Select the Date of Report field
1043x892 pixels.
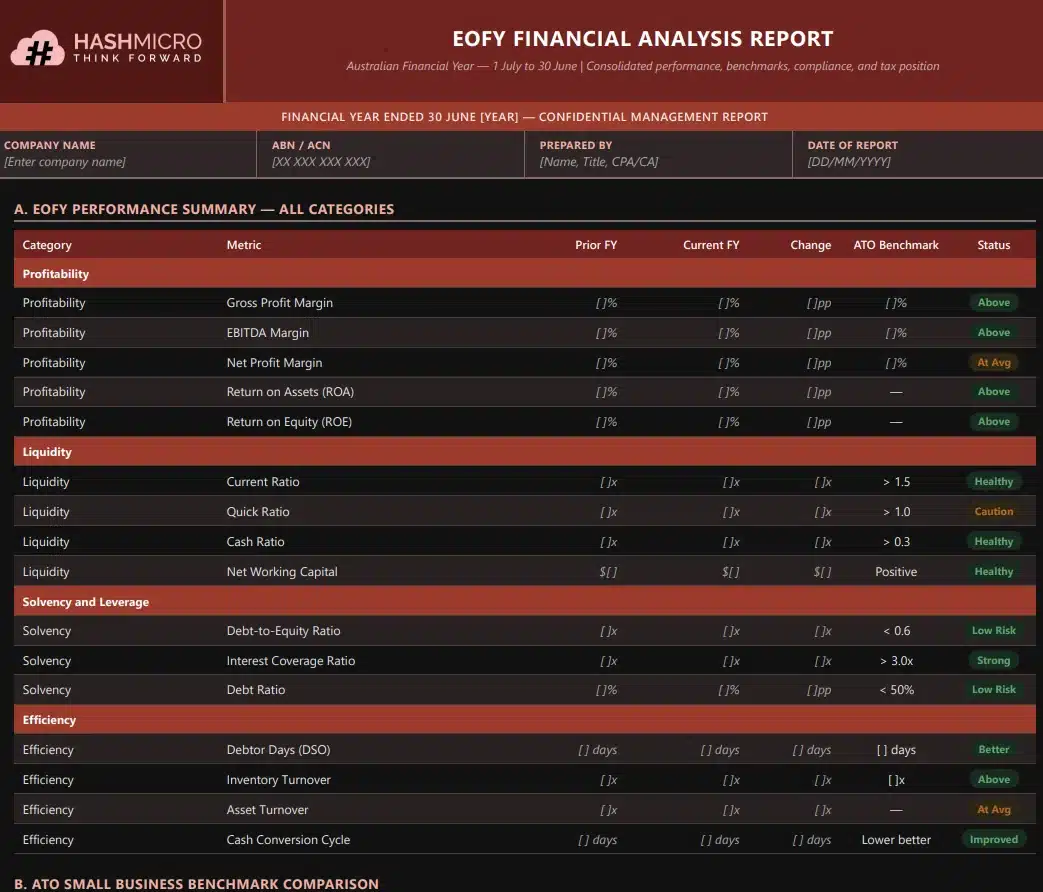click(x=849, y=162)
